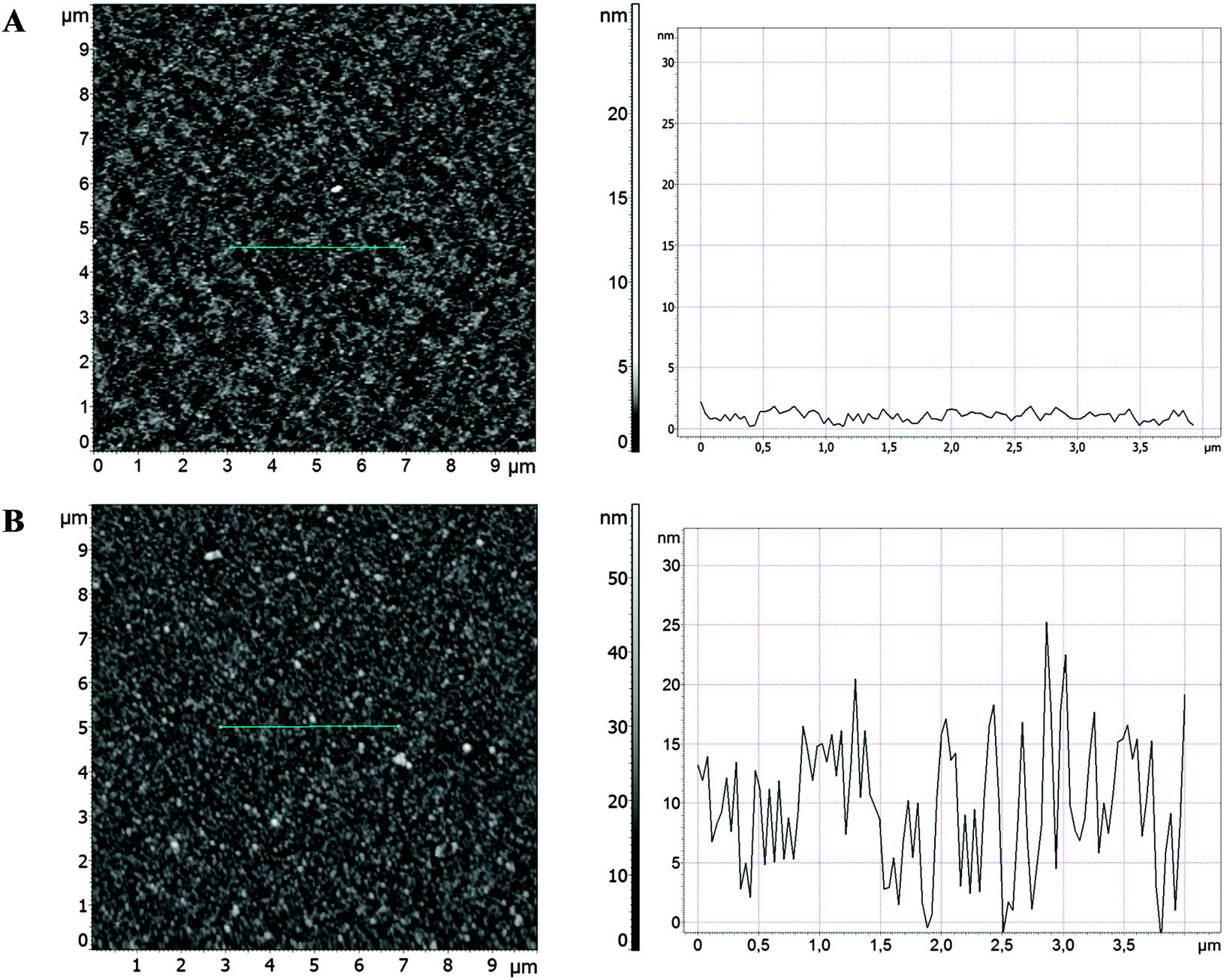Select the green profile line in image A

tap(318, 247)
